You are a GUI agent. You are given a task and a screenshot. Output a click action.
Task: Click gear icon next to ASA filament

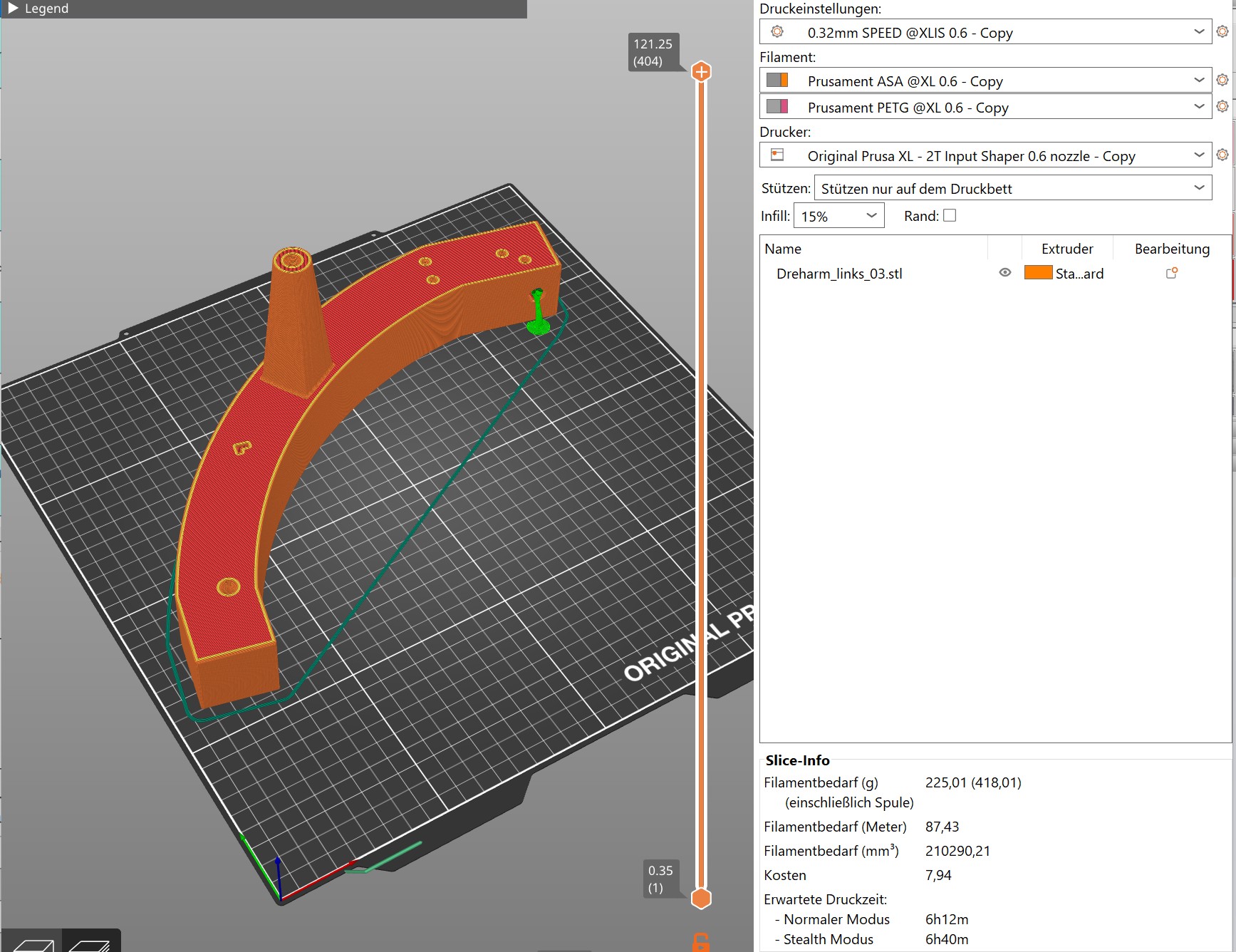[1222, 80]
